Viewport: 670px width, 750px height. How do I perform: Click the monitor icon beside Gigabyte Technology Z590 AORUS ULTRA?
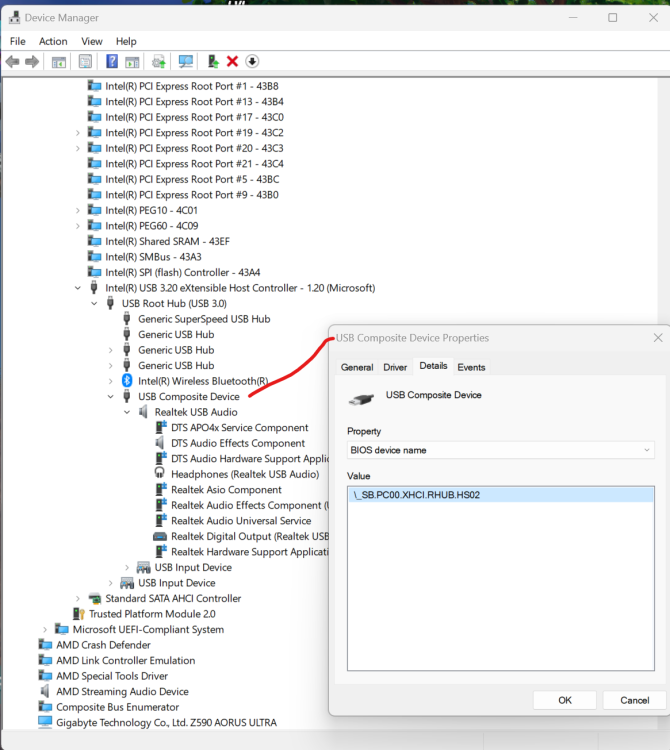click(45, 722)
